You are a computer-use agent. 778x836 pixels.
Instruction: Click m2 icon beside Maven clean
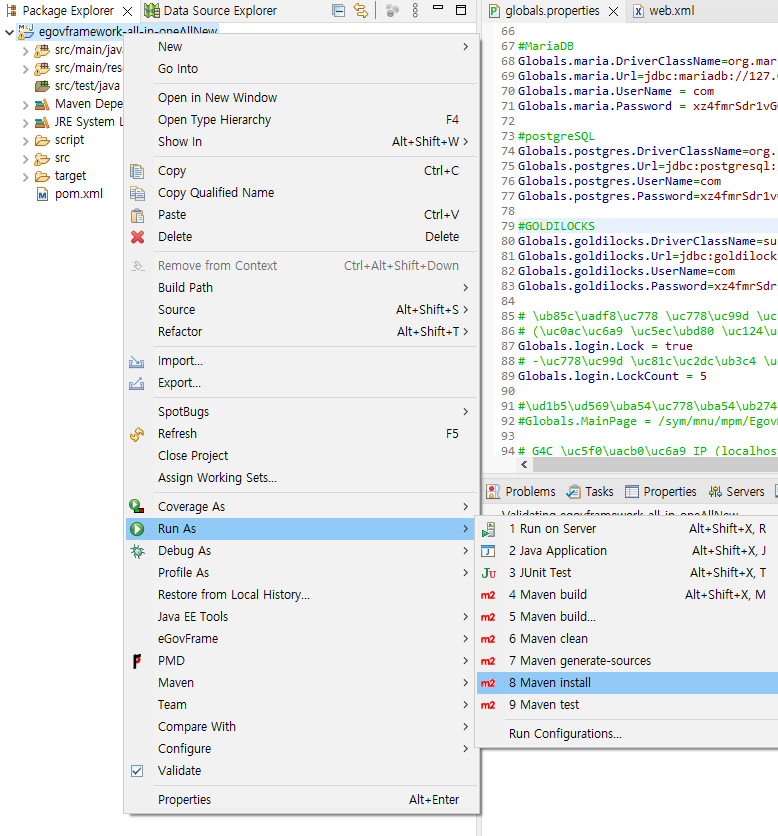(488, 639)
